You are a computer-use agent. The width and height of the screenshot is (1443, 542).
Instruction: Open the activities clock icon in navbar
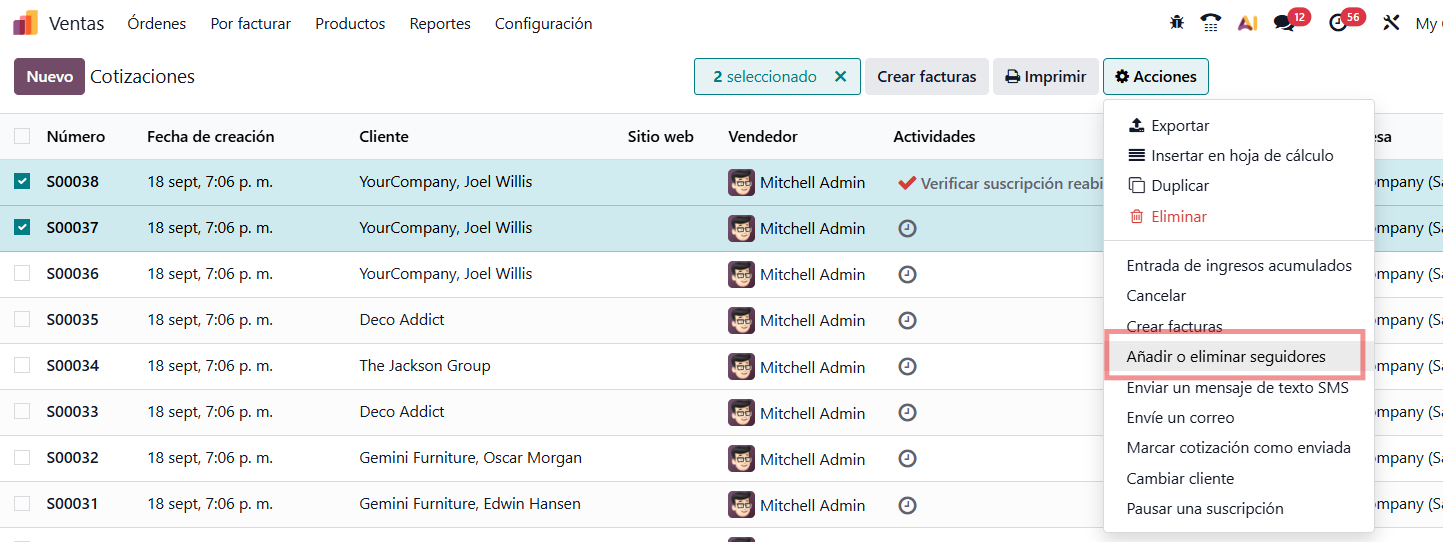point(1338,23)
